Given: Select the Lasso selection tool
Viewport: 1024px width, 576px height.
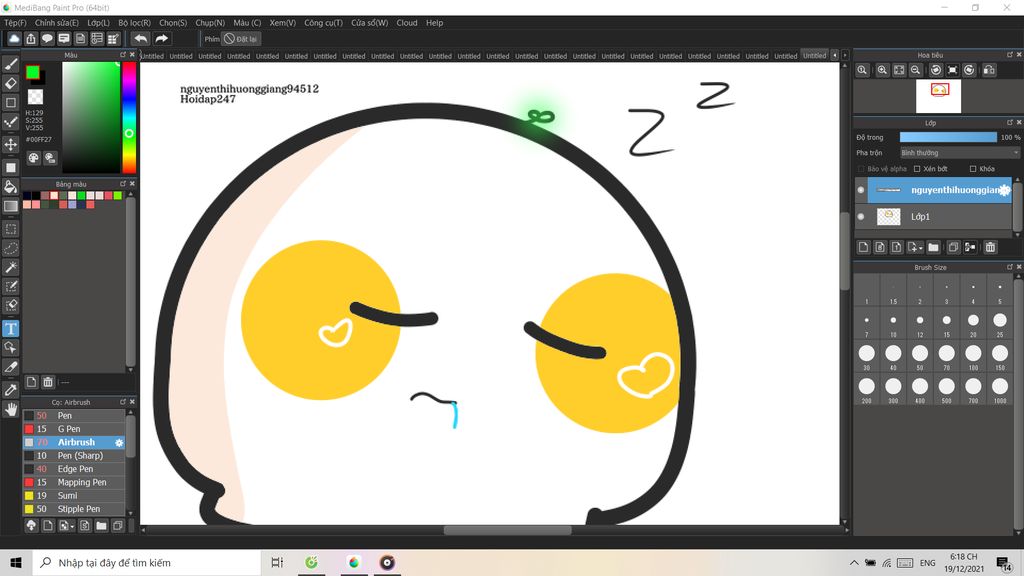Looking at the screenshot, I should click(10, 248).
